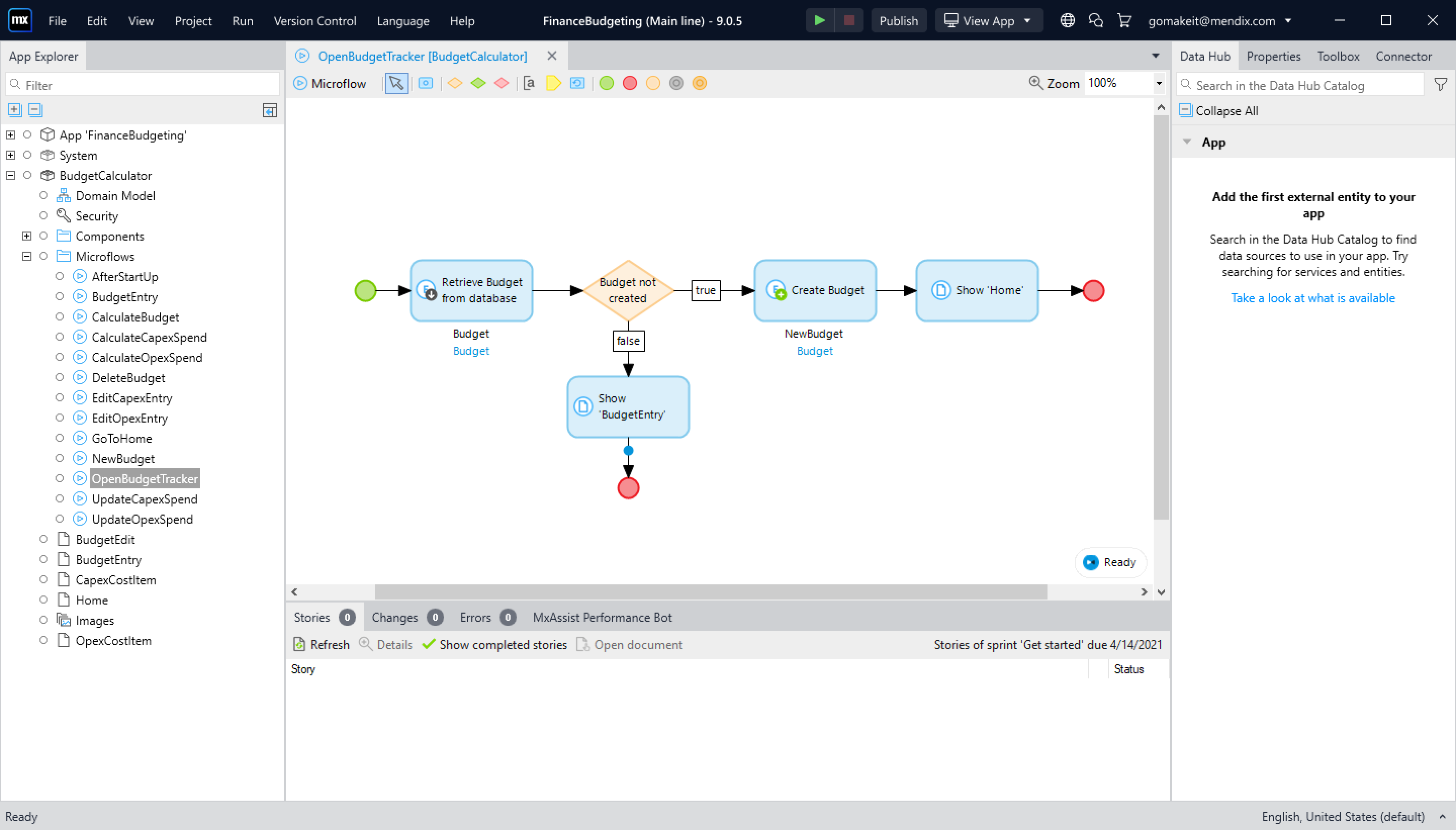
Task: Insert an annotation into the microflow
Action: 529,83
